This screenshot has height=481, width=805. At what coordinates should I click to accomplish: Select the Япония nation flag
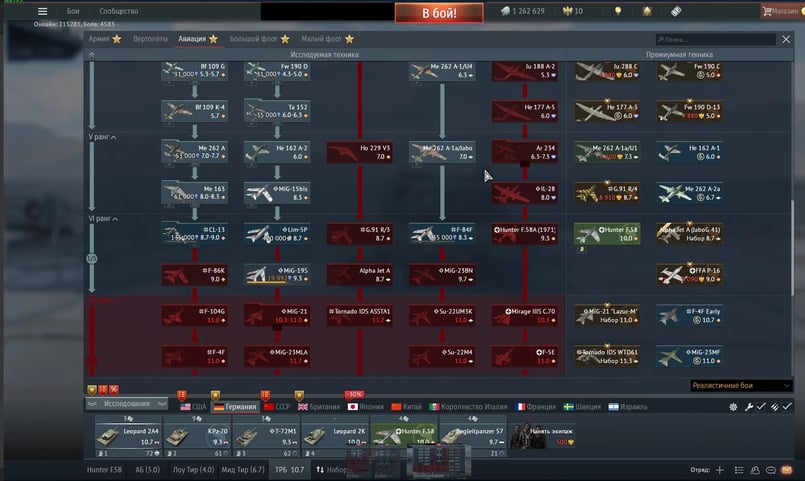(365, 407)
